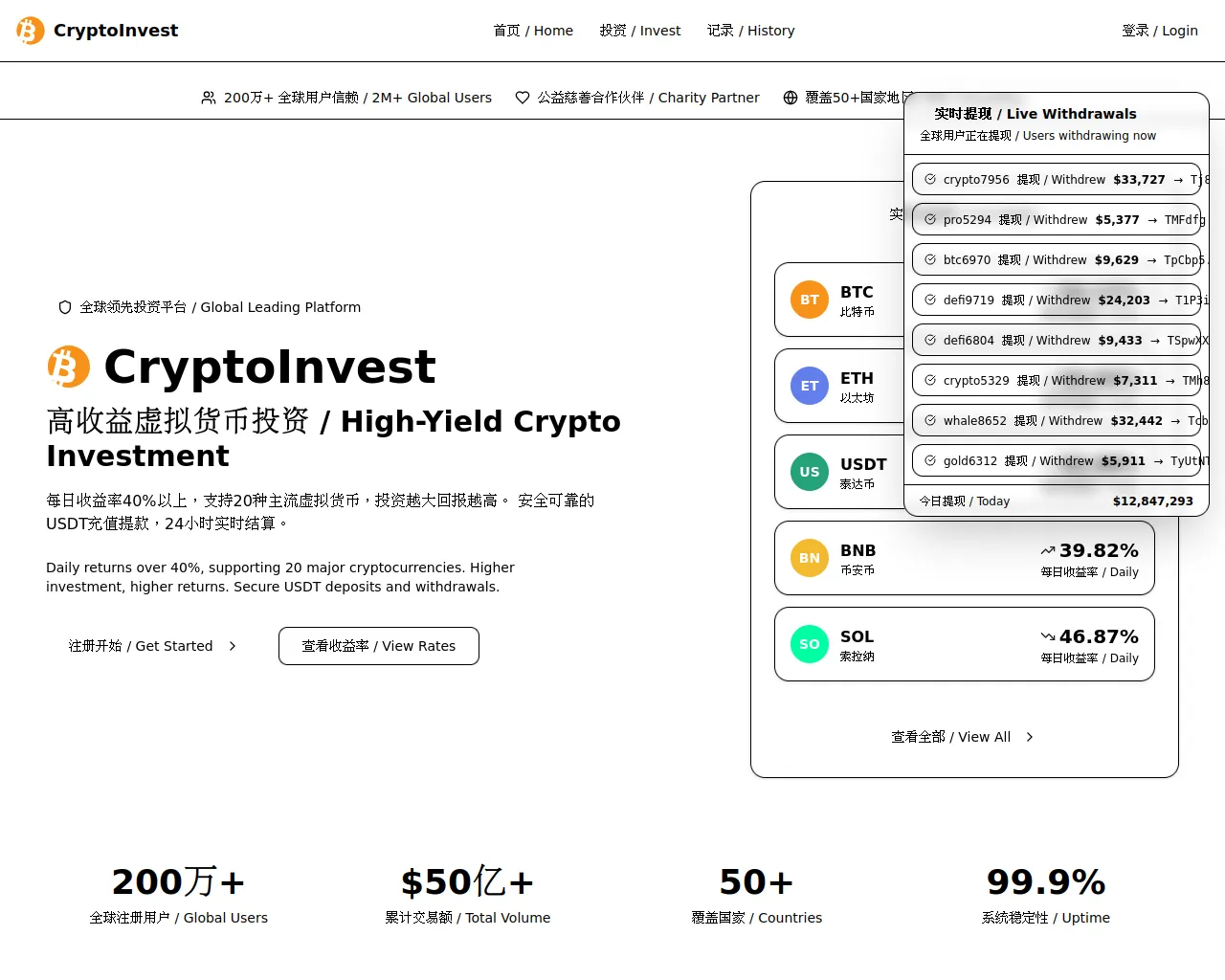Image resolution: width=1225 pixels, height=980 pixels.
Task: Click the SOL coin circle icon
Action: click(810, 644)
